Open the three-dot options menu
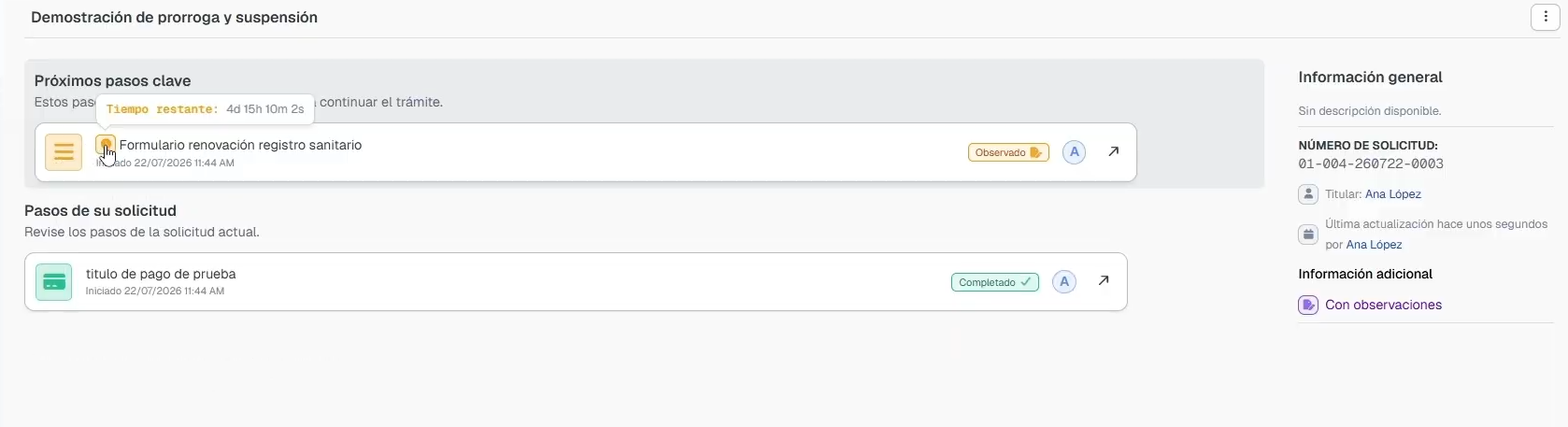Viewport: 1568px width, 427px height. point(1545,18)
